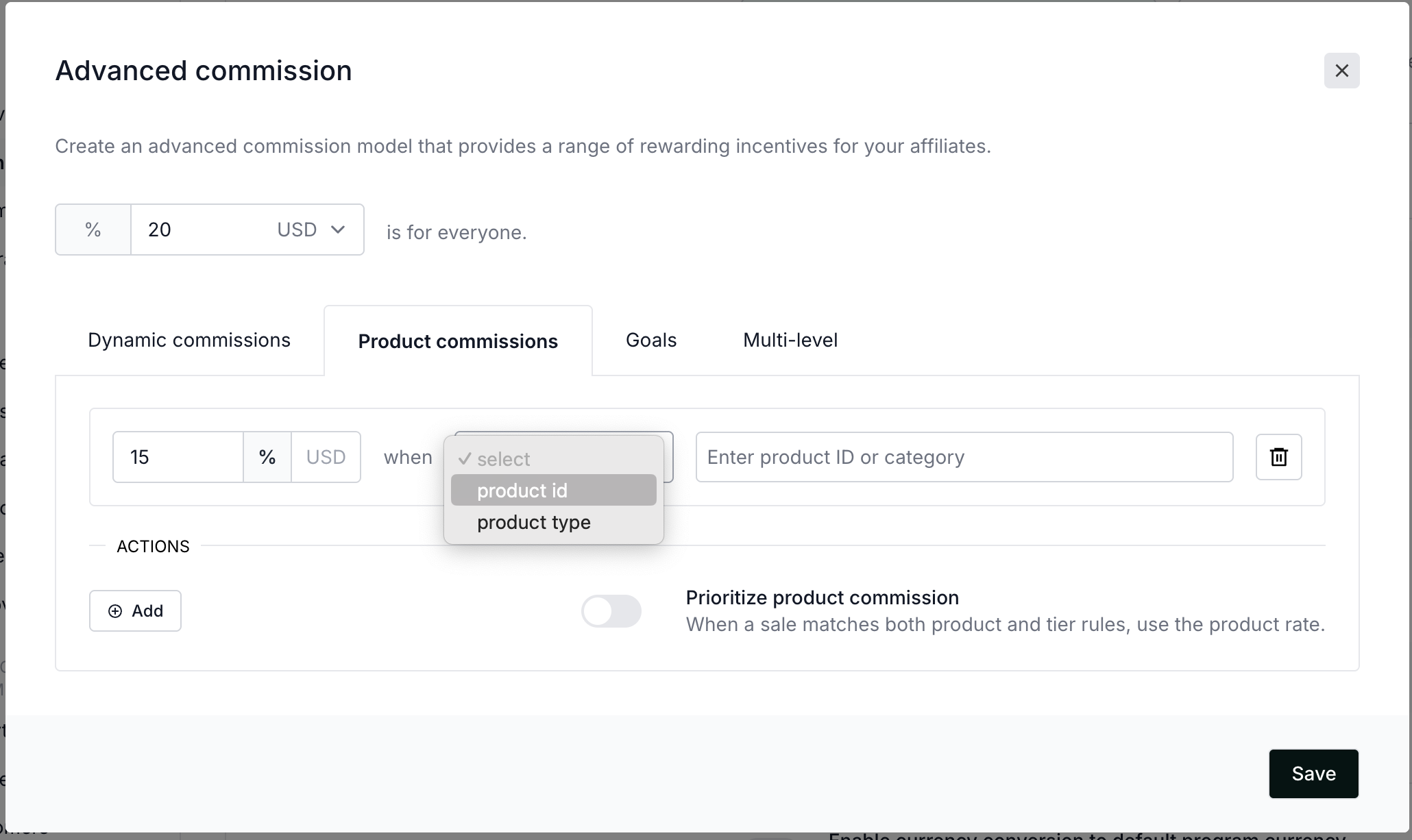Click the plus-circle Add button
Screen dimensions: 1412x840
click(135, 610)
